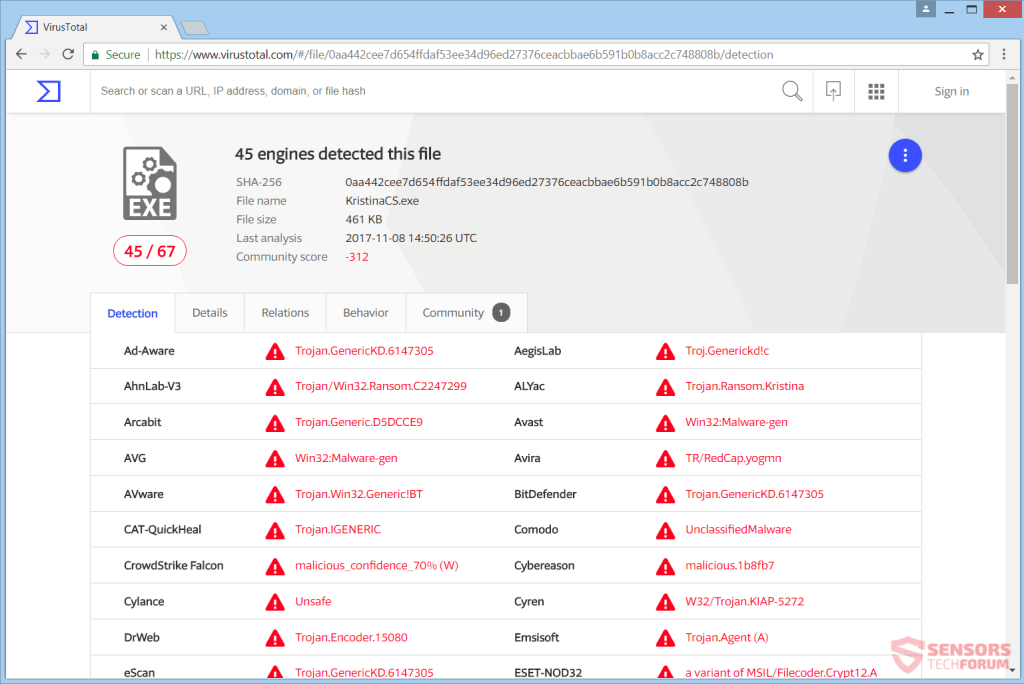The height and width of the screenshot is (684, 1024).
Task: Click warning icon for Cylance result
Action: click(x=275, y=602)
